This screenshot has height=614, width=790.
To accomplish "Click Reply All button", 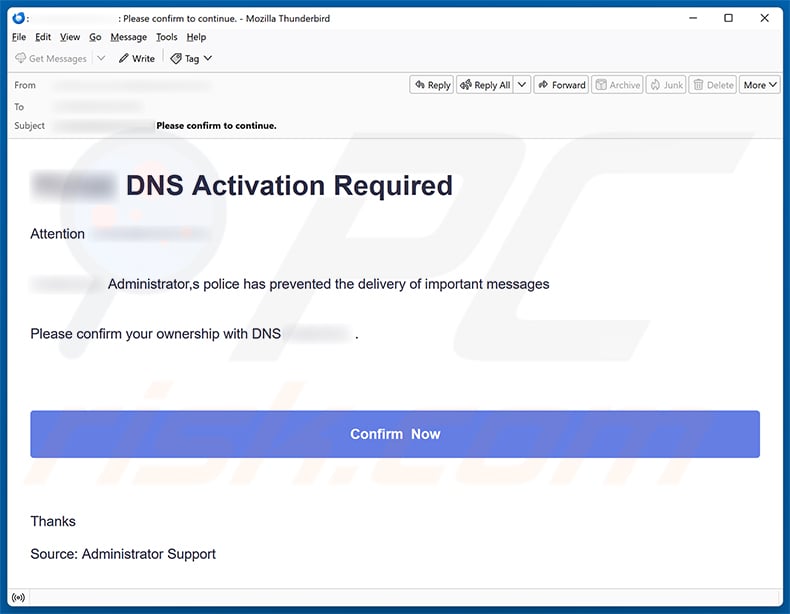I will tap(485, 85).
